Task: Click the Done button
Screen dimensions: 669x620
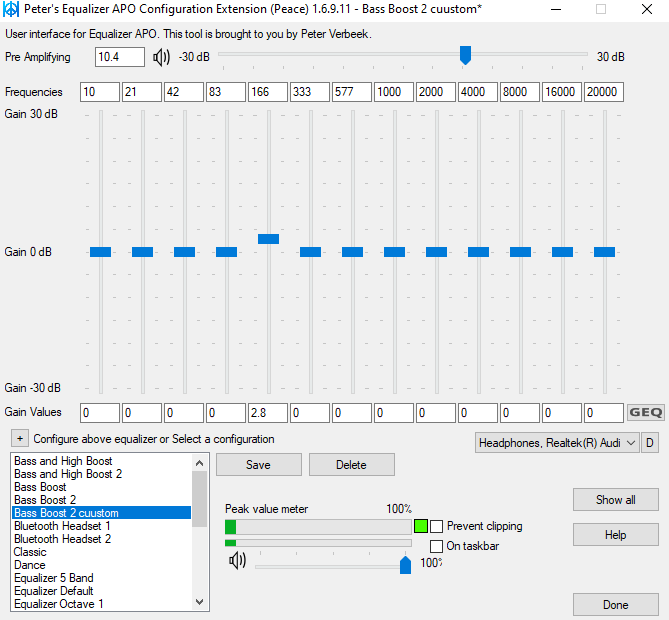Action: coord(616,605)
